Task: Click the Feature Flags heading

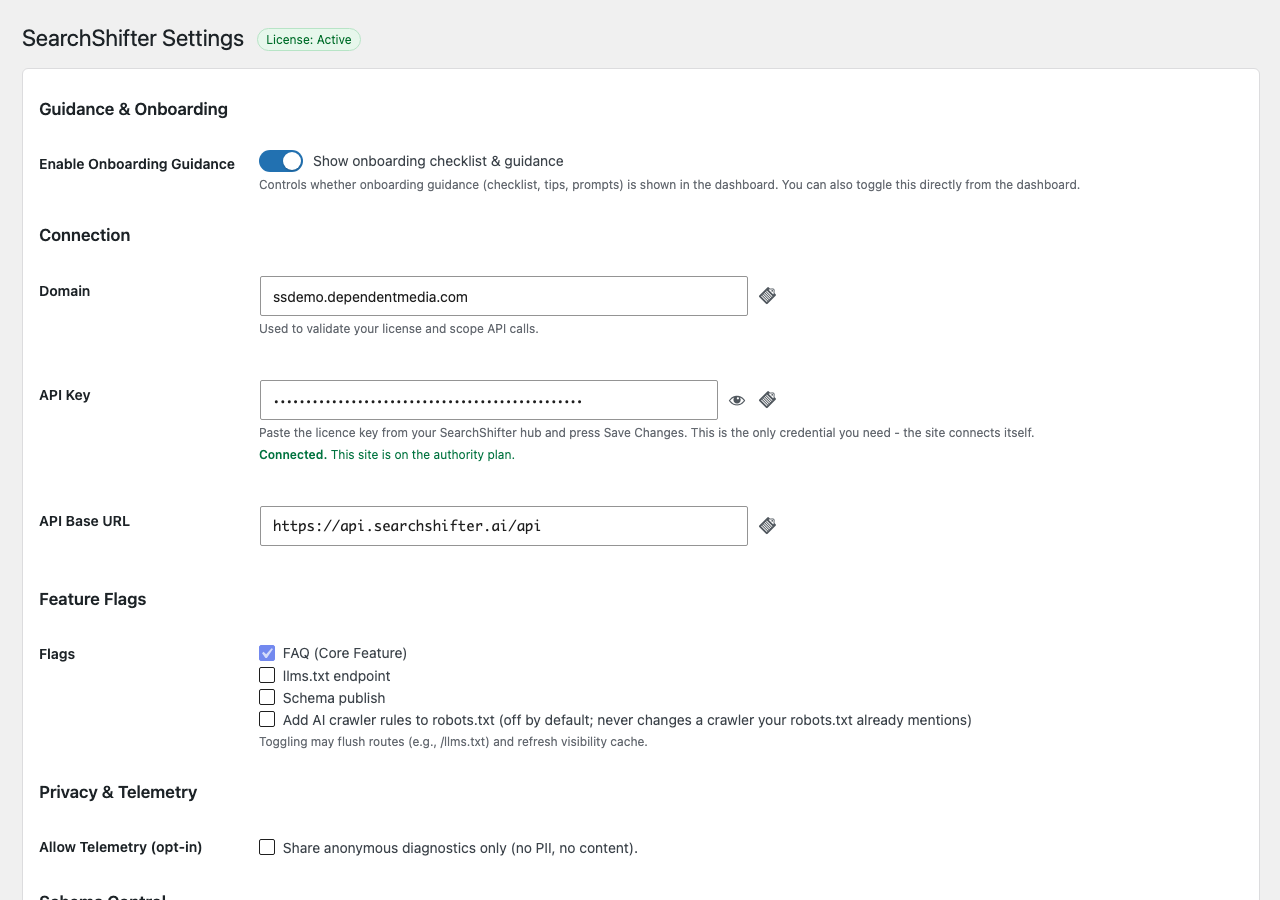Action: coord(93,599)
